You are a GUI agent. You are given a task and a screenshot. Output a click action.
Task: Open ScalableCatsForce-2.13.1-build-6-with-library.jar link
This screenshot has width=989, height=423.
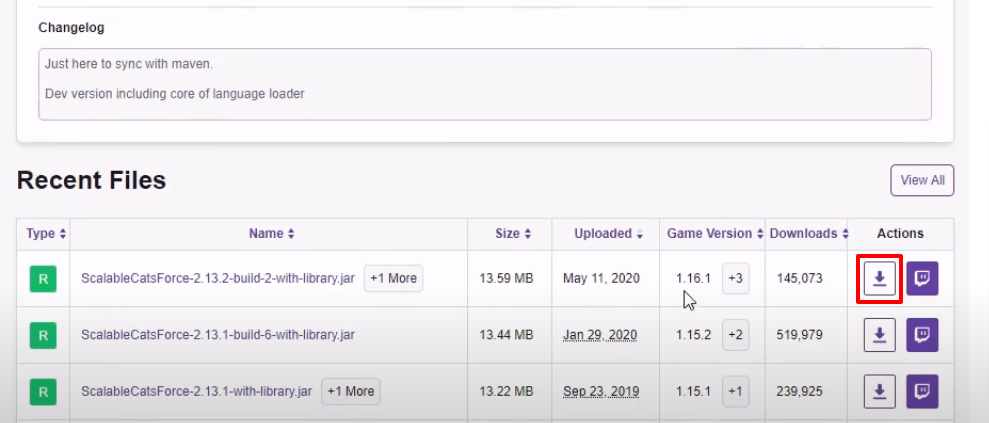pyautogui.click(x=218, y=335)
